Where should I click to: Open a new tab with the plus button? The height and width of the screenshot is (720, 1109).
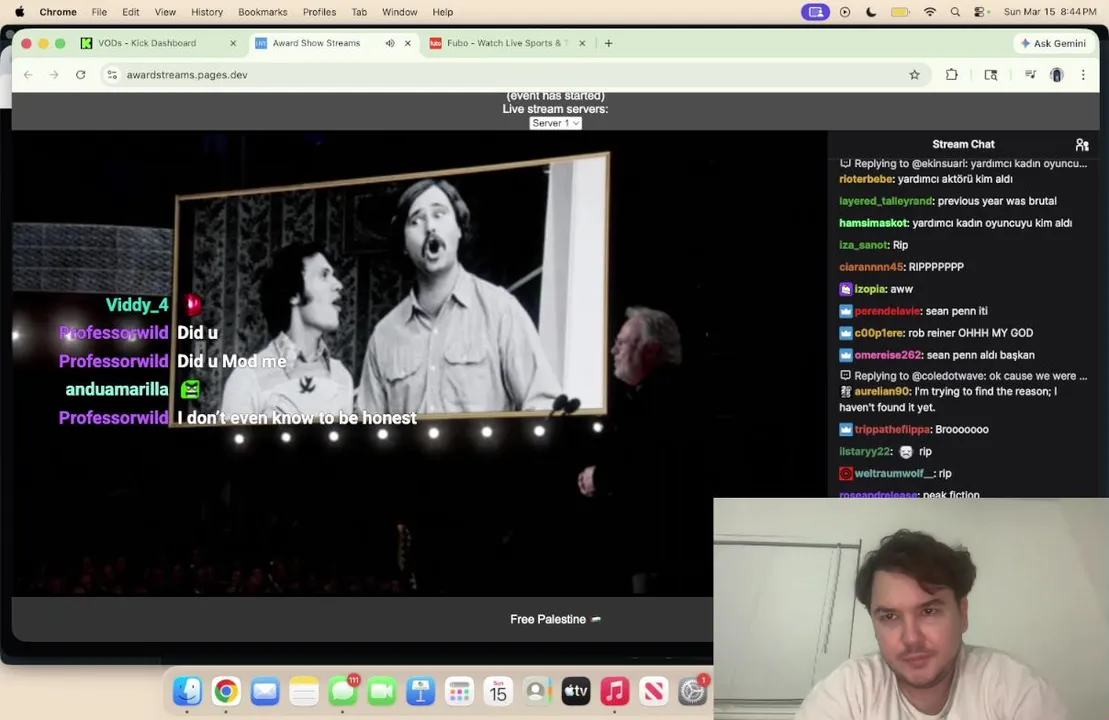pos(608,43)
